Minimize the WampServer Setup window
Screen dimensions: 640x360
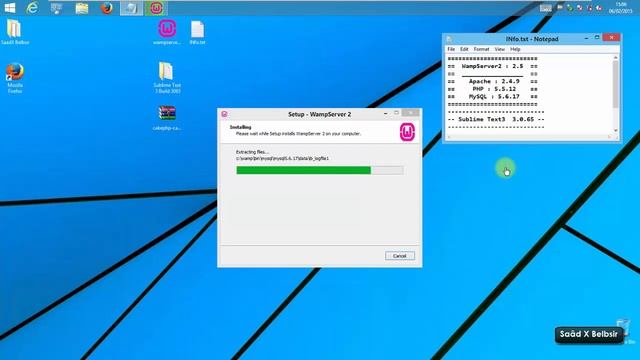click(x=386, y=113)
